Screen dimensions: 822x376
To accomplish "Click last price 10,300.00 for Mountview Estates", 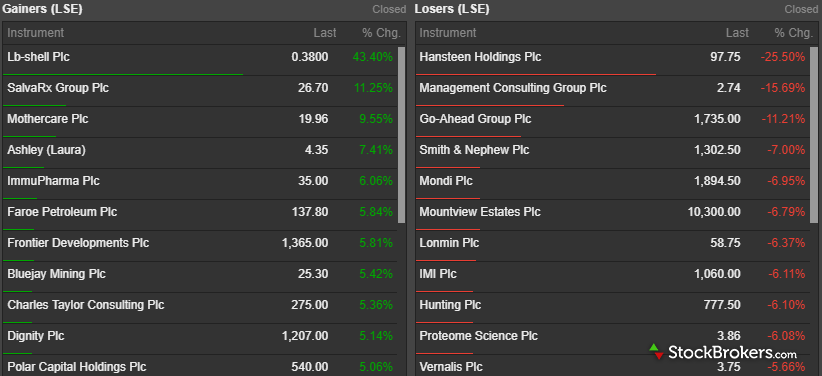I will (x=714, y=211).
